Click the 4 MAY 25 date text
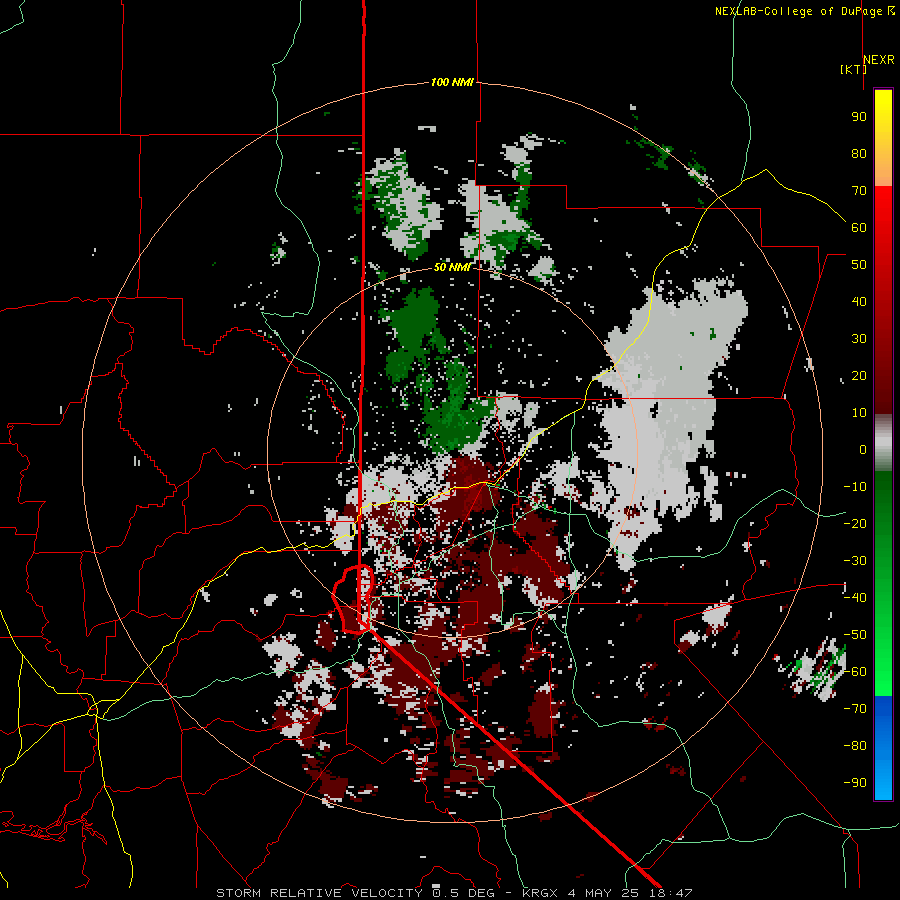The height and width of the screenshot is (900, 900). (x=603, y=893)
